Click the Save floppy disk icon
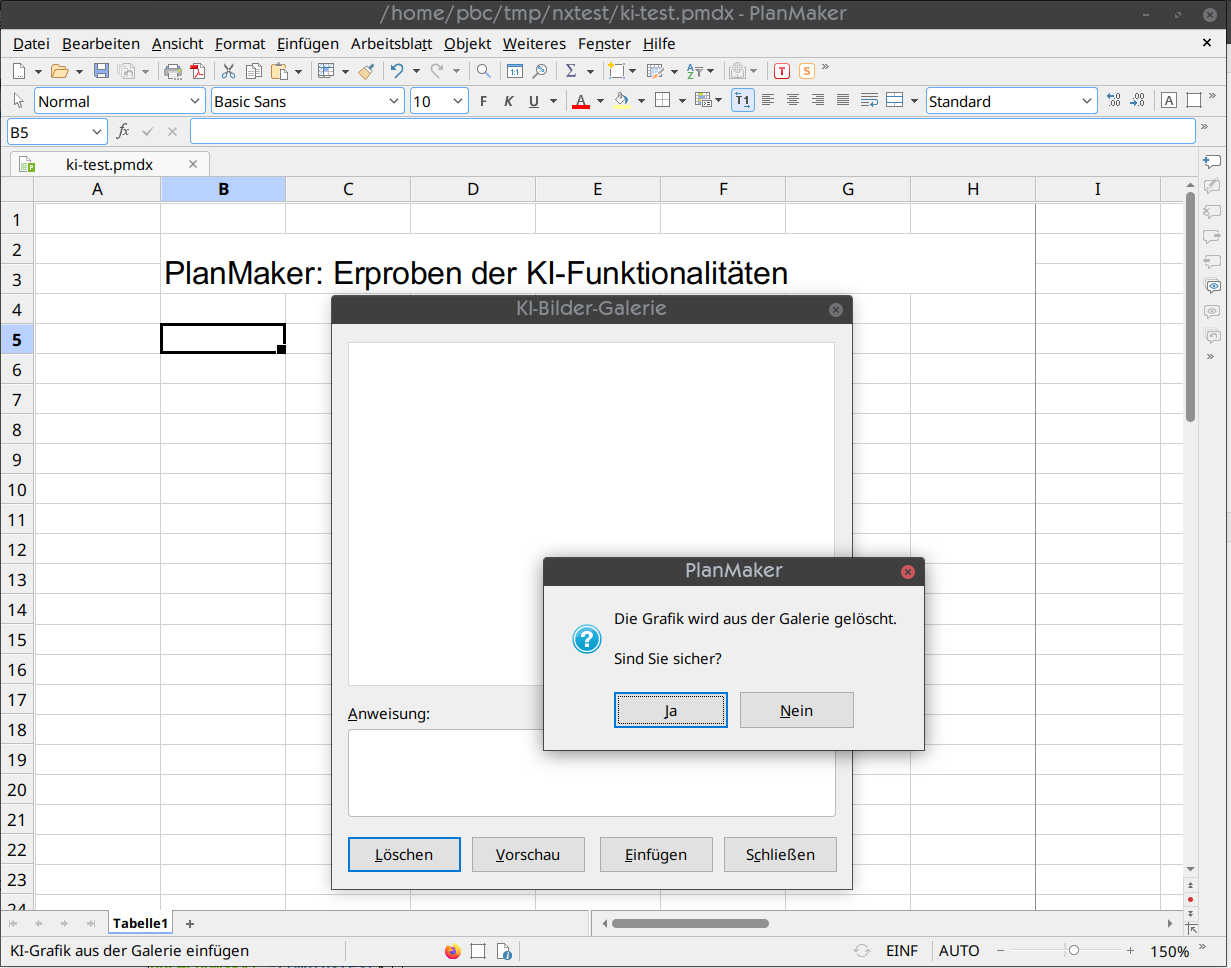Image resolution: width=1231 pixels, height=968 pixels. (101, 71)
